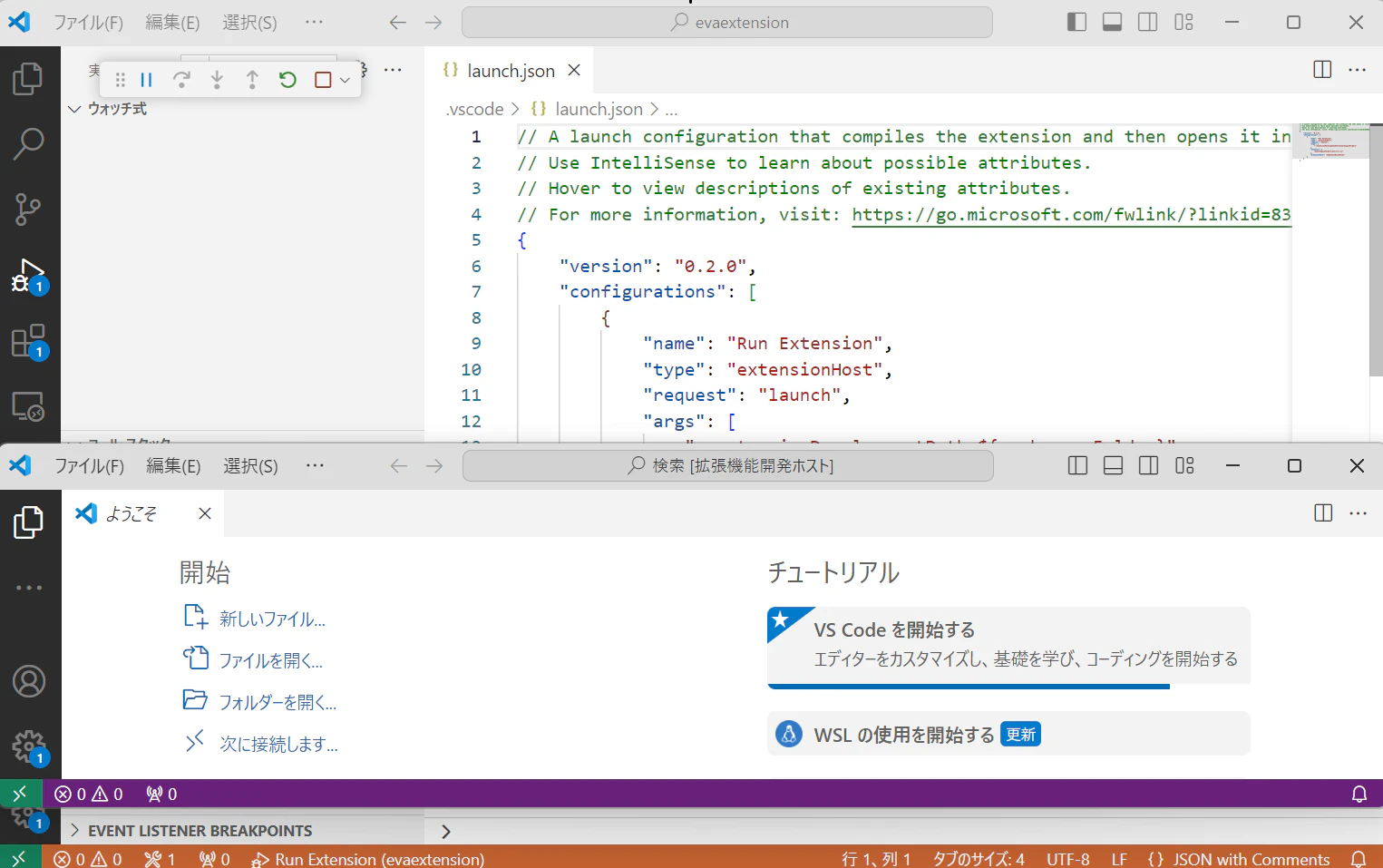Change UTF-8 encoding in status bar
Screen dimensions: 1383x868
tap(1067, 859)
